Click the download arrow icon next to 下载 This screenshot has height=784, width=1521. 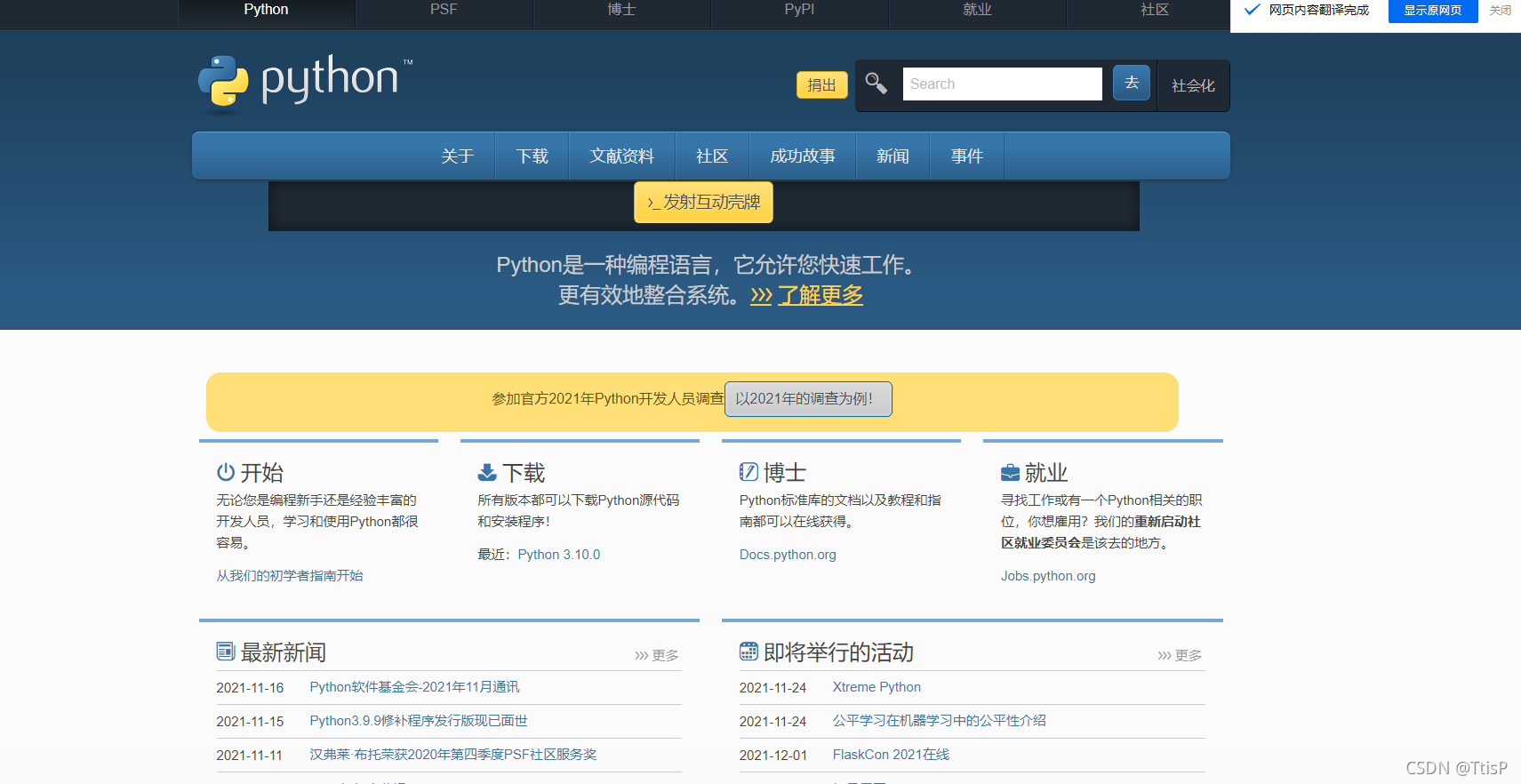coord(487,472)
